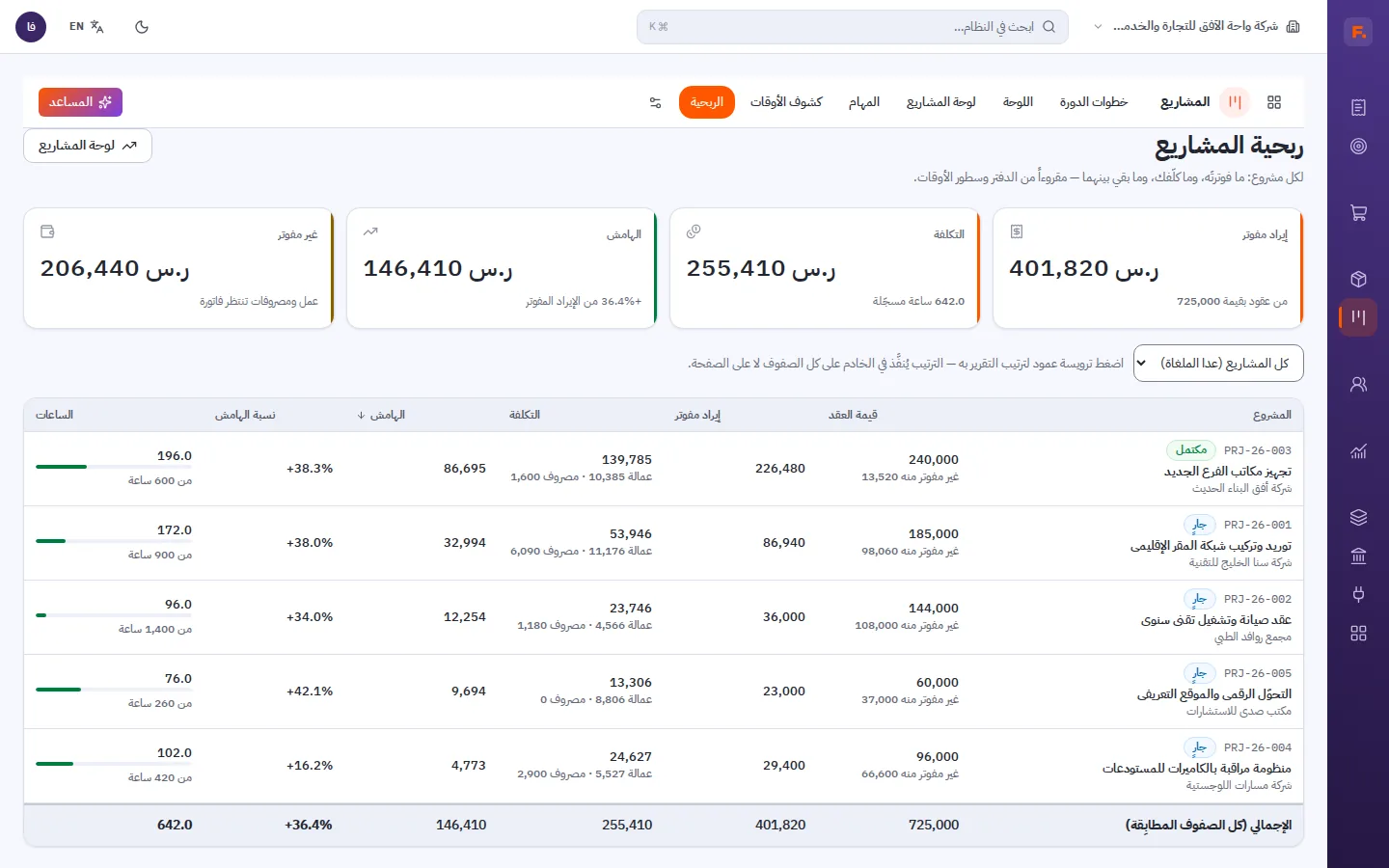1389x868 pixels.
Task: Open the sidebar shopping cart icon
Action: tap(1358, 213)
